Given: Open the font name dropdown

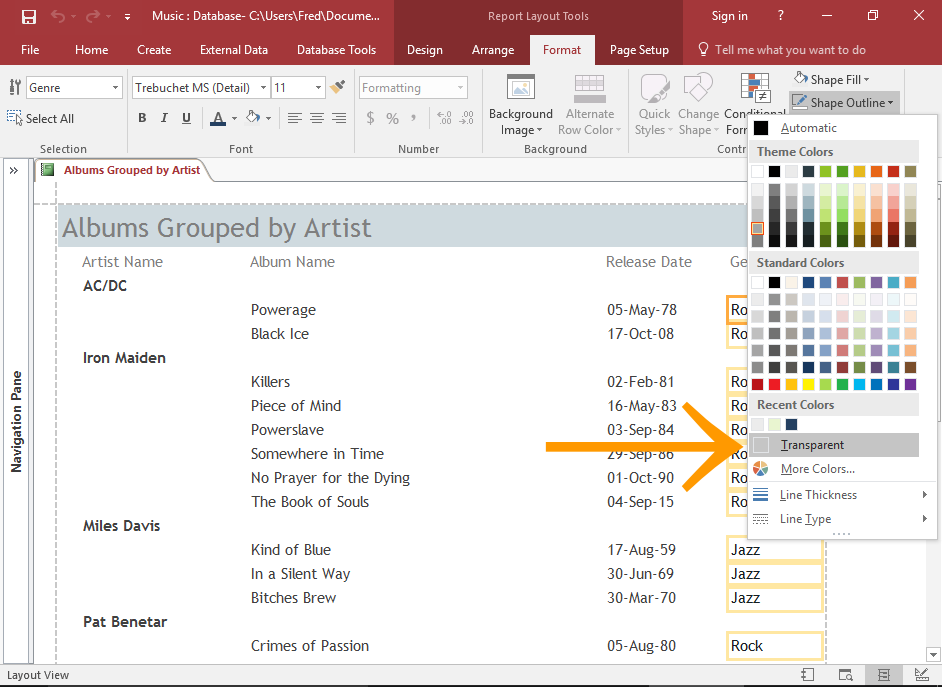Looking at the screenshot, I should click(x=264, y=87).
